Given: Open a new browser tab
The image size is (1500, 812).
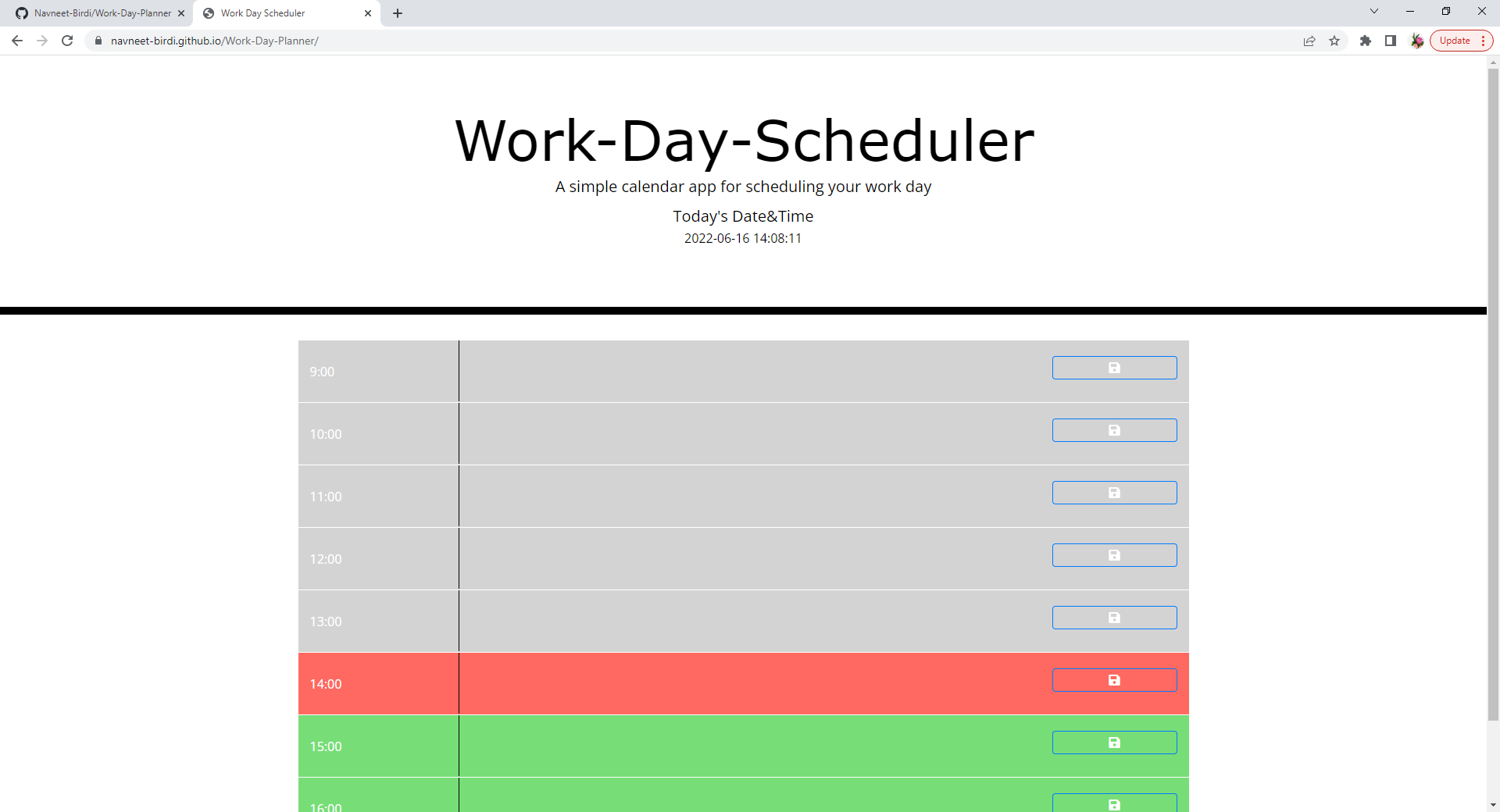Looking at the screenshot, I should click(x=398, y=13).
